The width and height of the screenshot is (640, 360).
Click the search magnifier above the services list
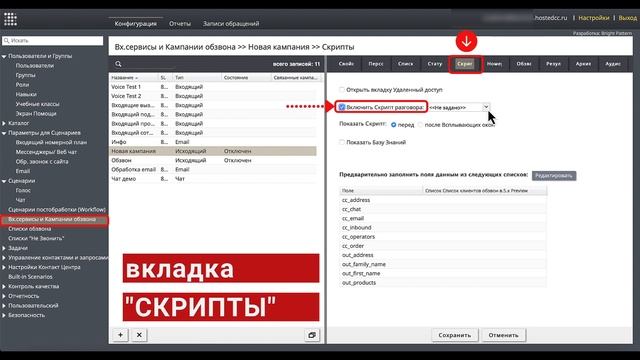point(118,64)
